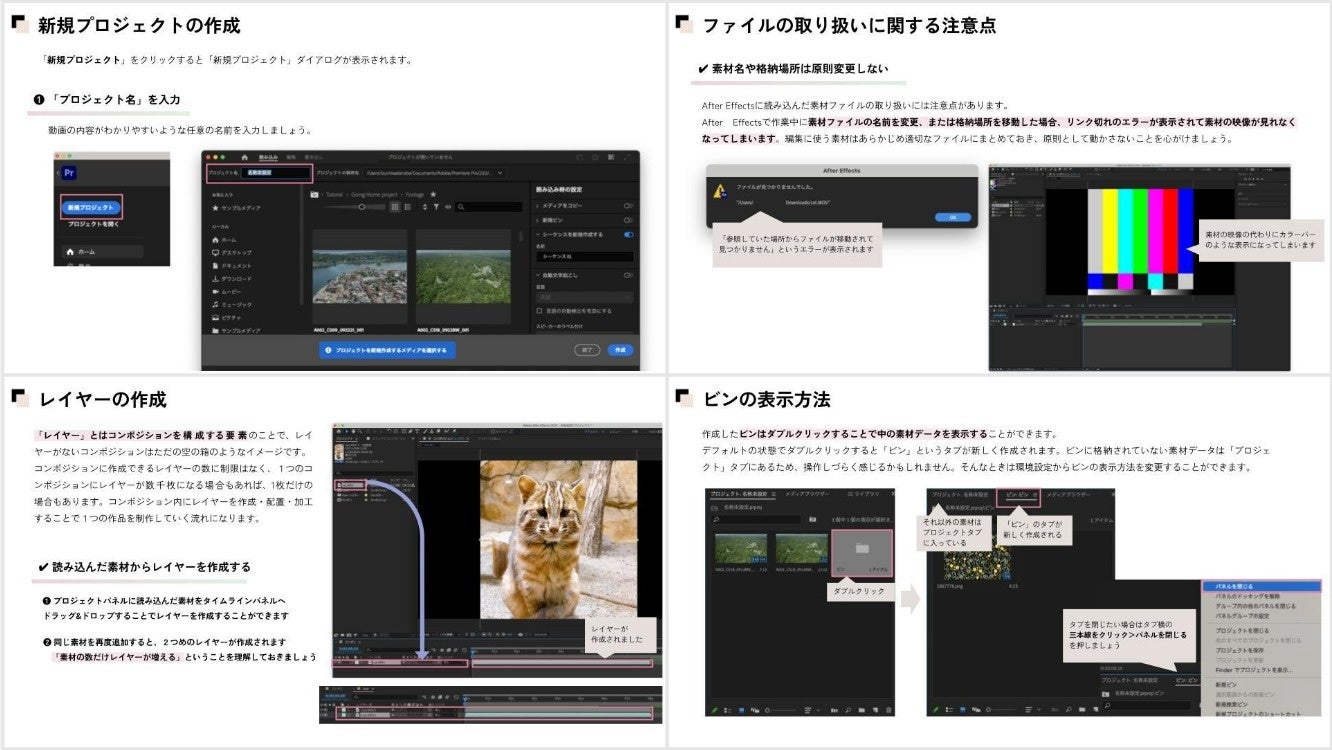The height and width of the screenshot is (750, 1332).
Task: Collapse the シーケンスを新規作成する section
Action: click(x=539, y=234)
